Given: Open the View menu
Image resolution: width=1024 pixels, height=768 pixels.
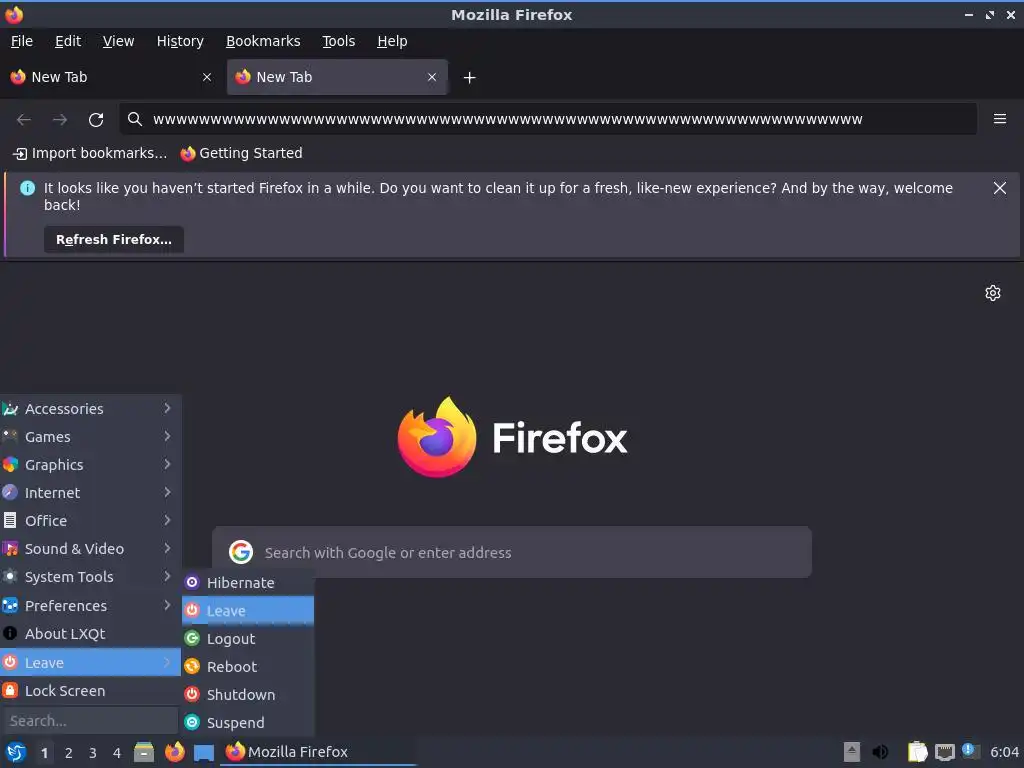Looking at the screenshot, I should click(x=118, y=41).
